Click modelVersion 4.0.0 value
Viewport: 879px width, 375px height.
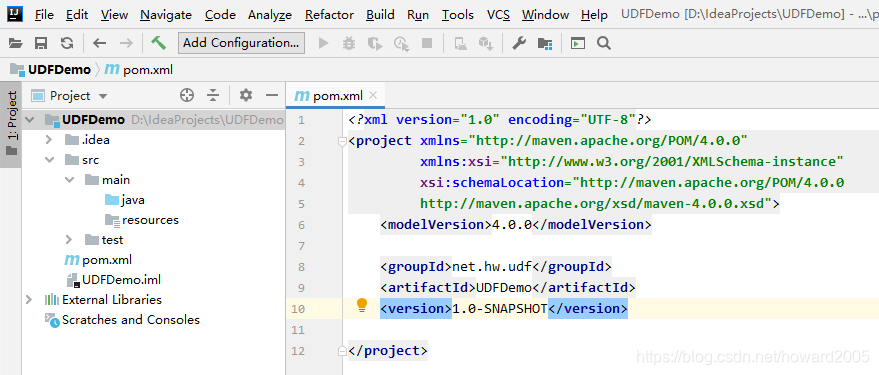512,225
